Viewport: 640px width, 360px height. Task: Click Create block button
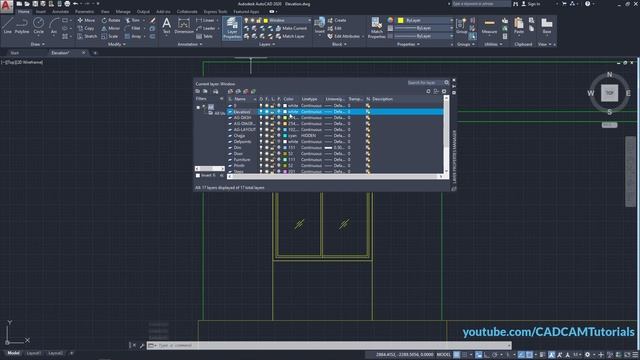pos(337,20)
